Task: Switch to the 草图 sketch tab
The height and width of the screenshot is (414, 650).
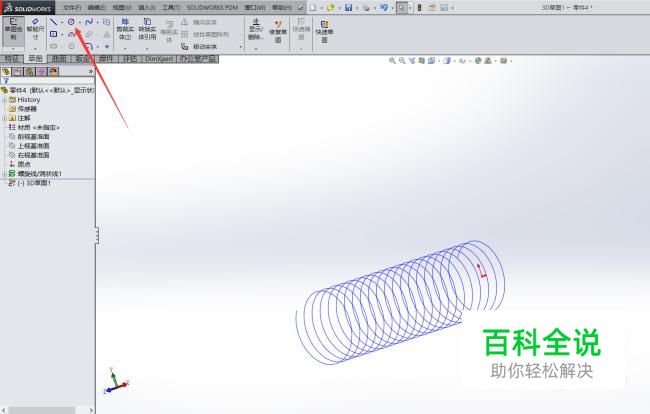Action: click(x=35, y=59)
